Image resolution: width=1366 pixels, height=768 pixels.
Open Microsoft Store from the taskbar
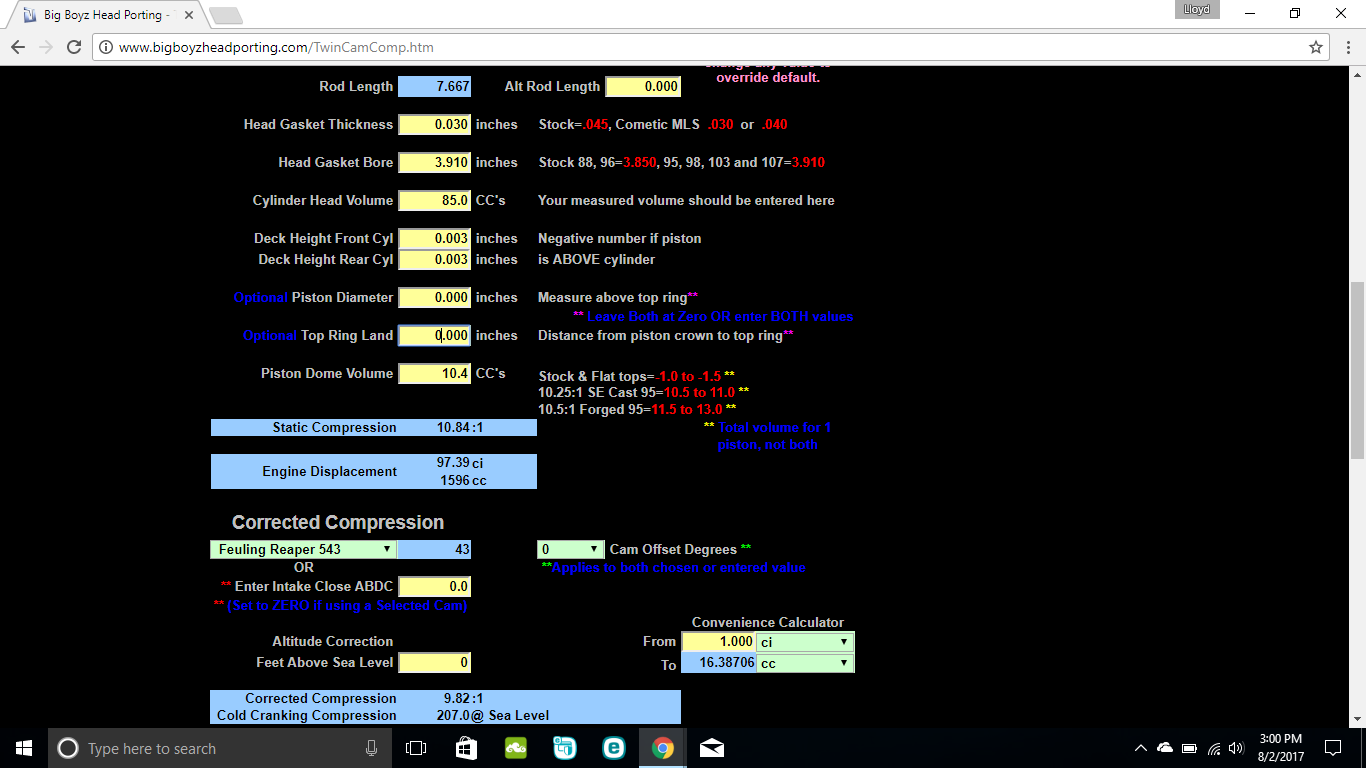[x=466, y=748]
